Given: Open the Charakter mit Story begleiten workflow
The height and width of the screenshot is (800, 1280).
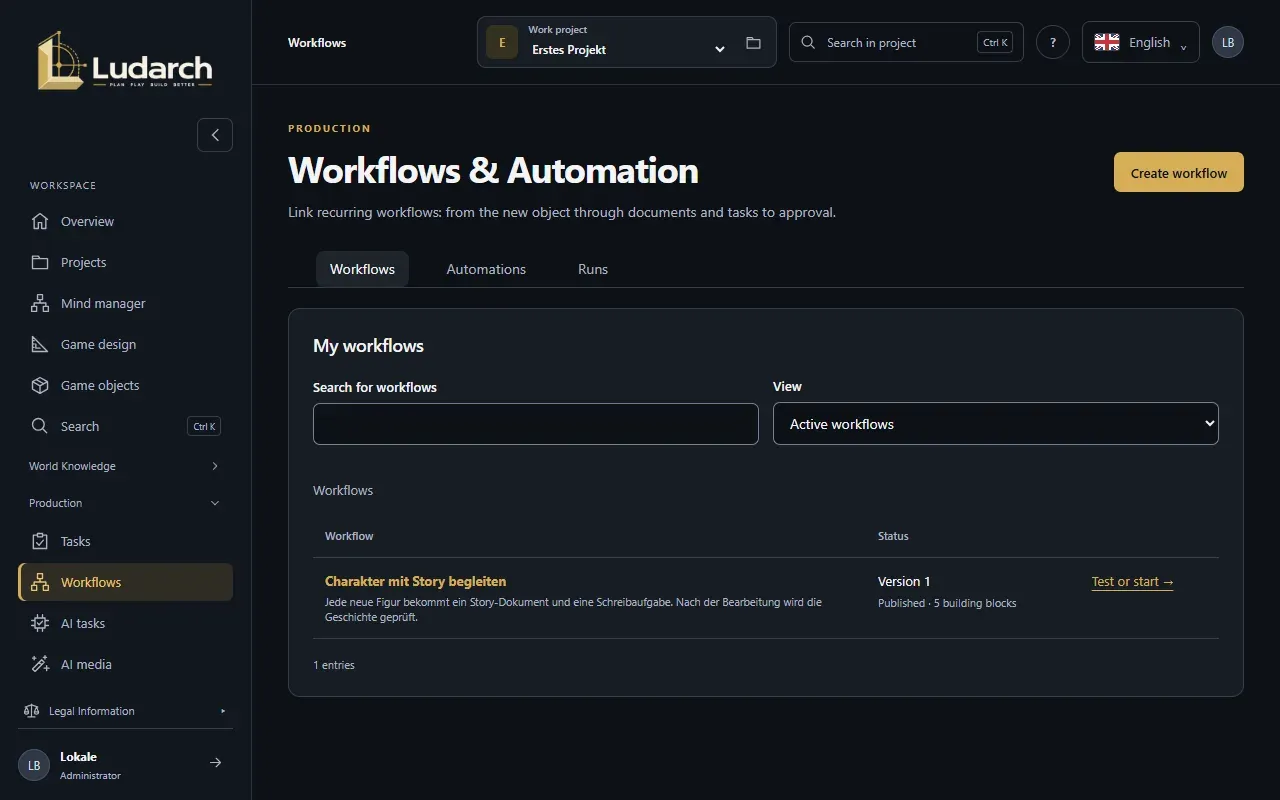Looking at the screenshot, I should pyautogui.click(x=415, y=581).
